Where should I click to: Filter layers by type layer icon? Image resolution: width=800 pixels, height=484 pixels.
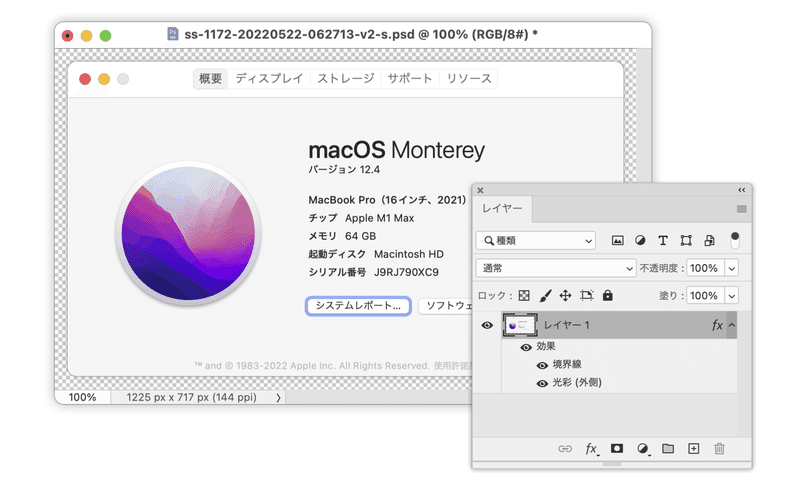[663, 240]
